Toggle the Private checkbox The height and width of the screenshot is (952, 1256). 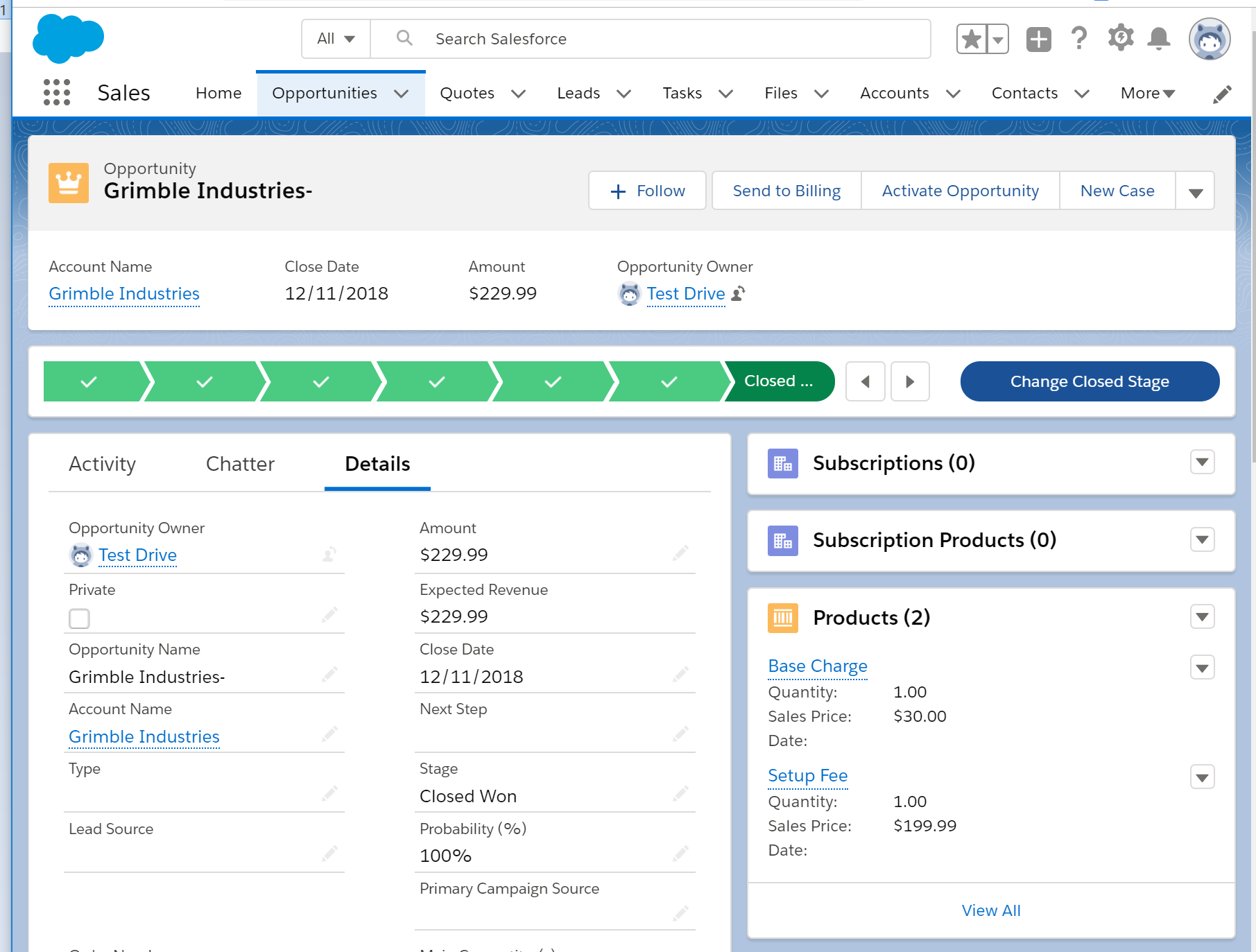coord(80,618)
